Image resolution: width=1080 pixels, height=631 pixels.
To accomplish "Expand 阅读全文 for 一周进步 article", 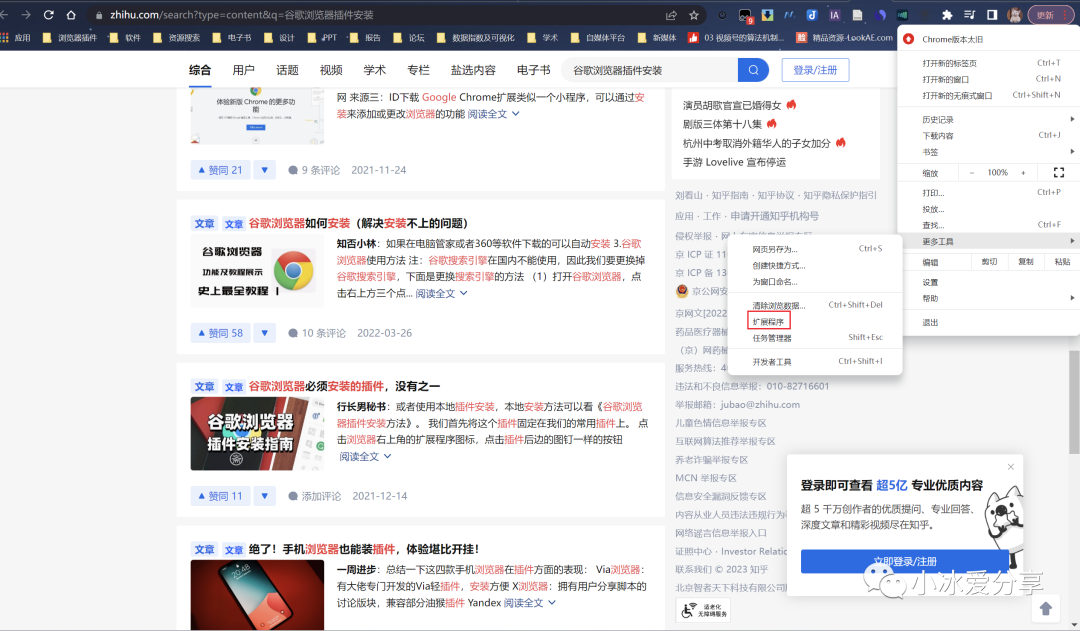I will 530,603.
